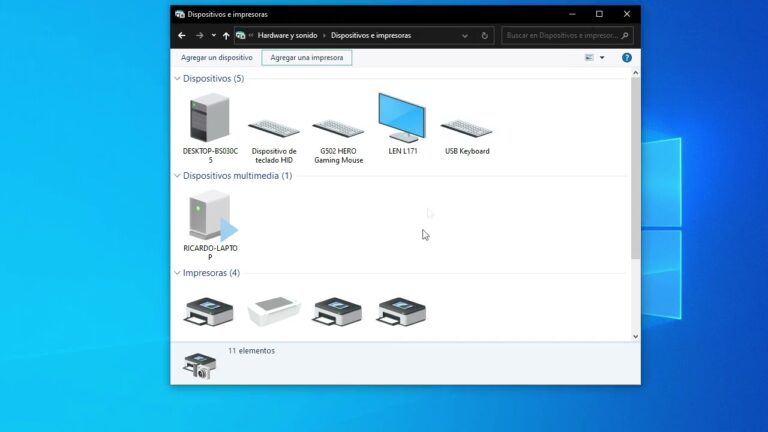Open the help question mark icon

tap(627, 58)
